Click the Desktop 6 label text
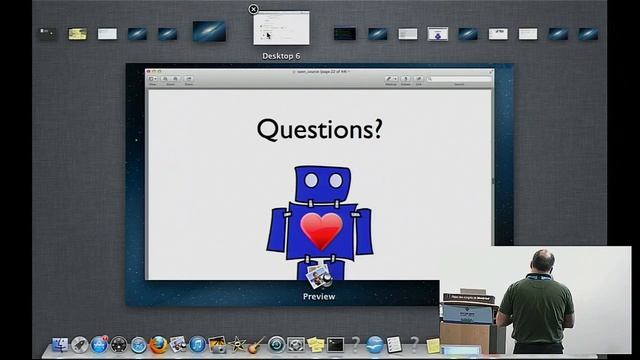 click(281, 56)
